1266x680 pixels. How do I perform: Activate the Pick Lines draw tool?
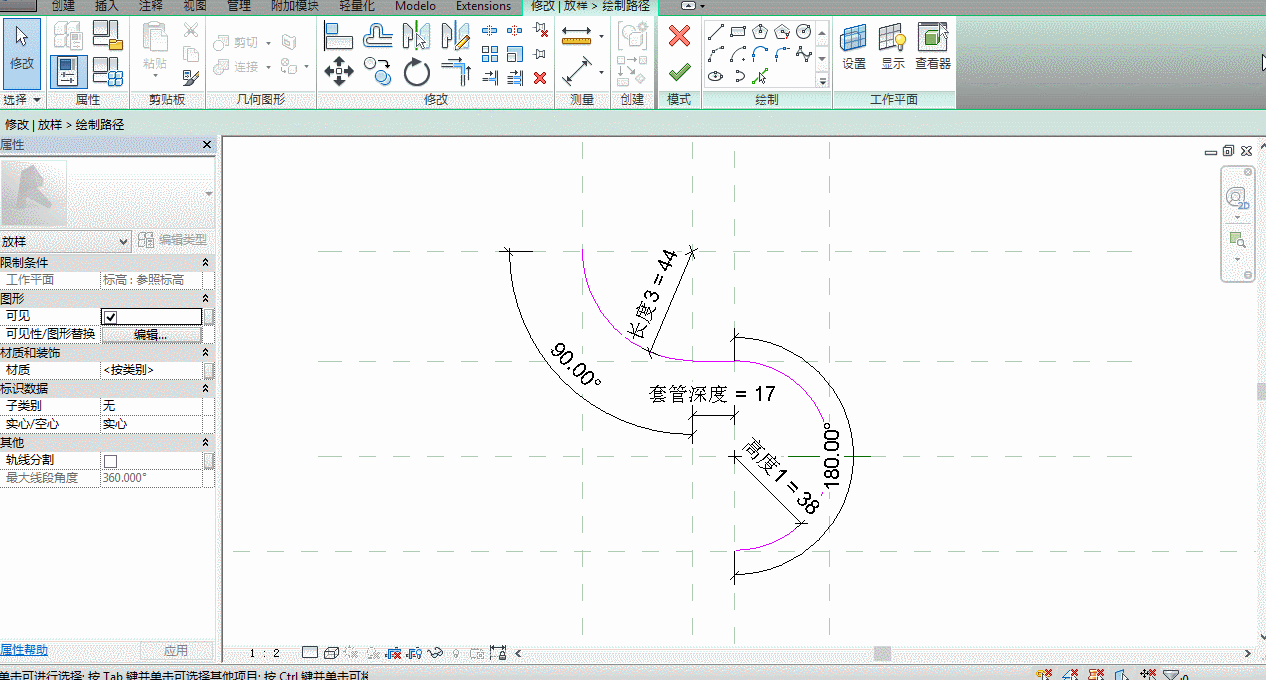760,76
